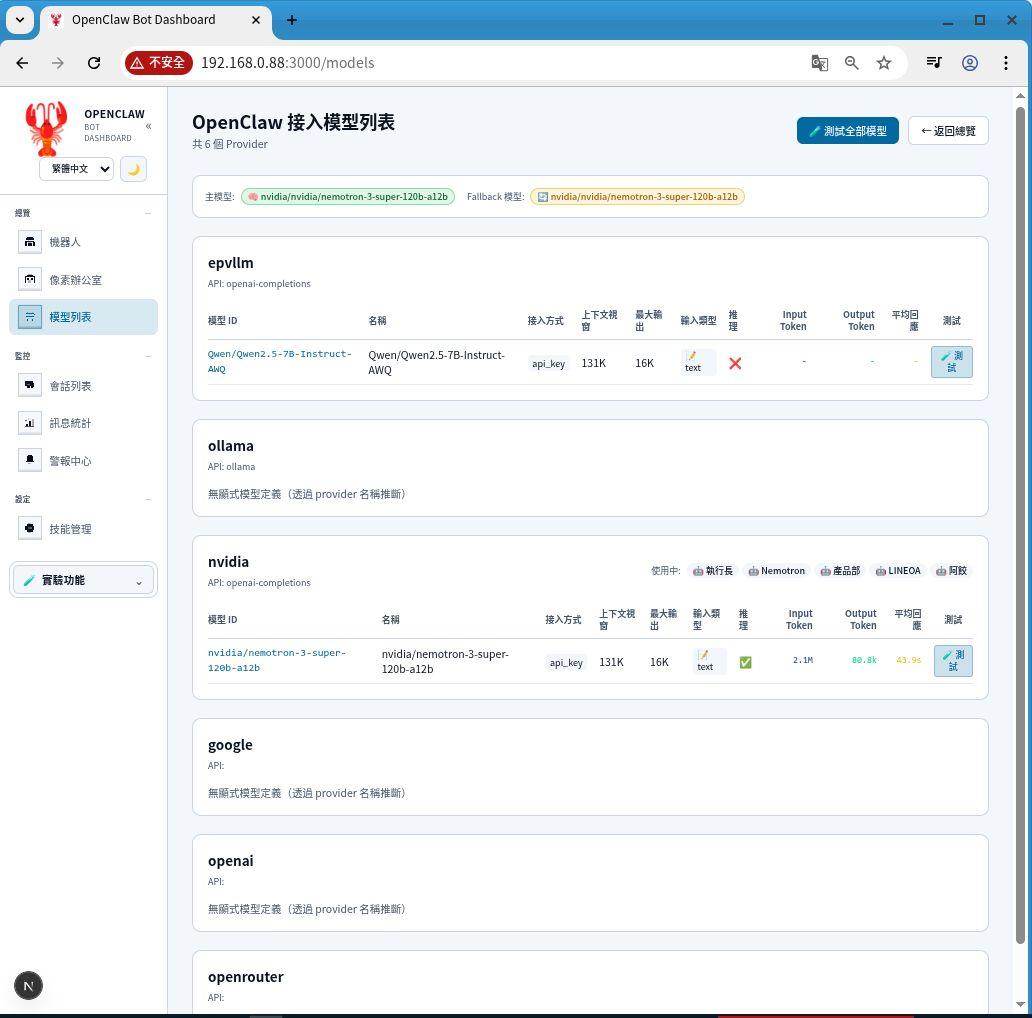This screenshot has height=1018, width=1032.
Task: Click the 2.1M Input Token value
Action: coord(802,660)
